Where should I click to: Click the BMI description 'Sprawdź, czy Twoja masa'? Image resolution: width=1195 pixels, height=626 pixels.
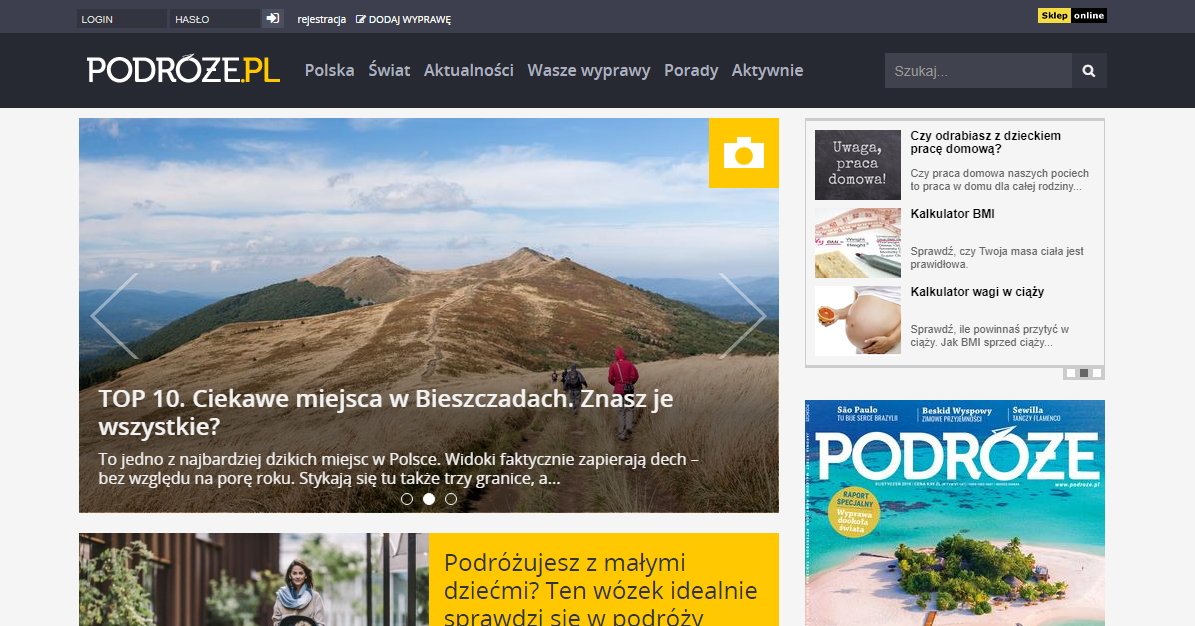coord(997,258)
